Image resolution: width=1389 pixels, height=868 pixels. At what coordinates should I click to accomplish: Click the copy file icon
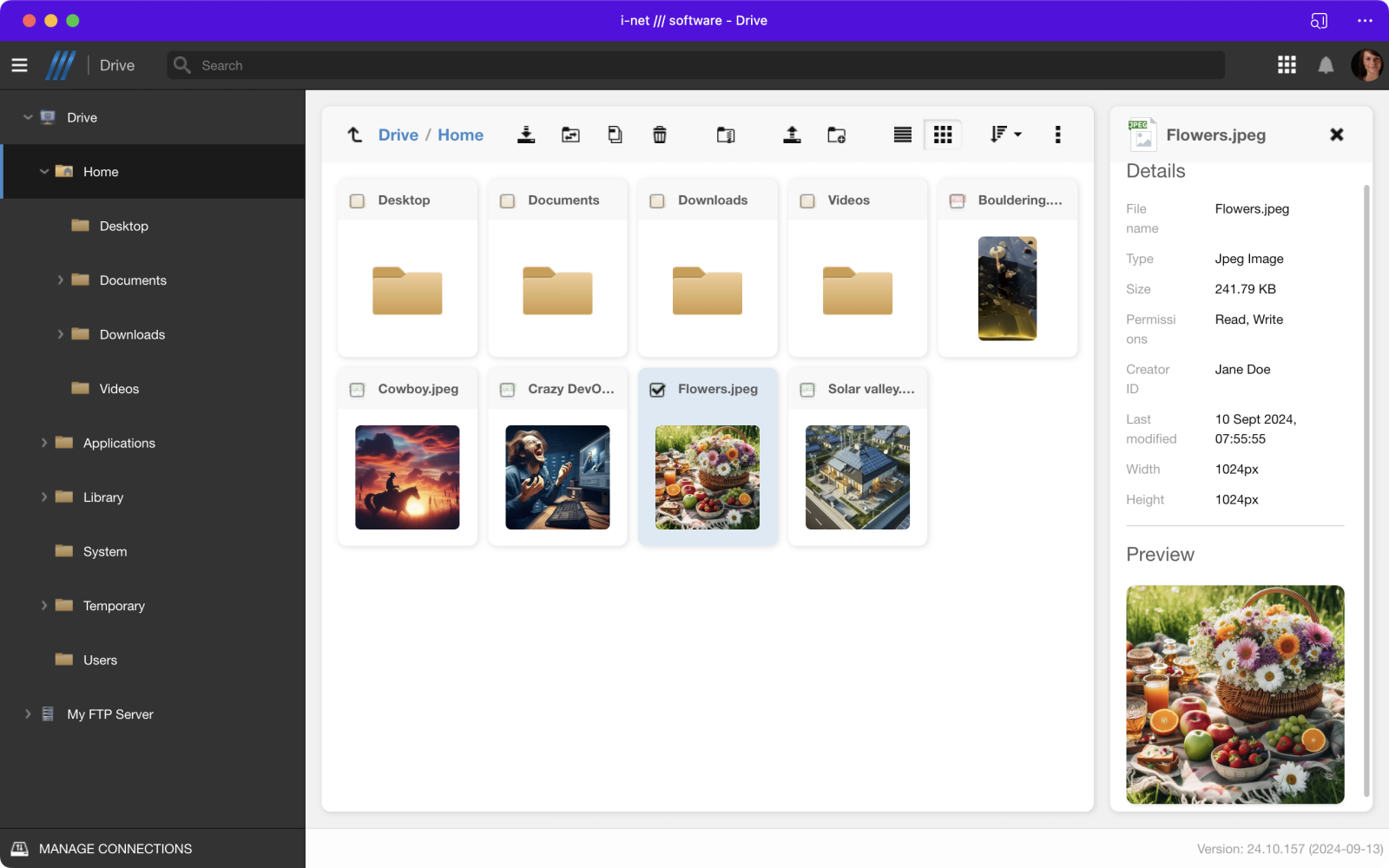click(615, 135)
